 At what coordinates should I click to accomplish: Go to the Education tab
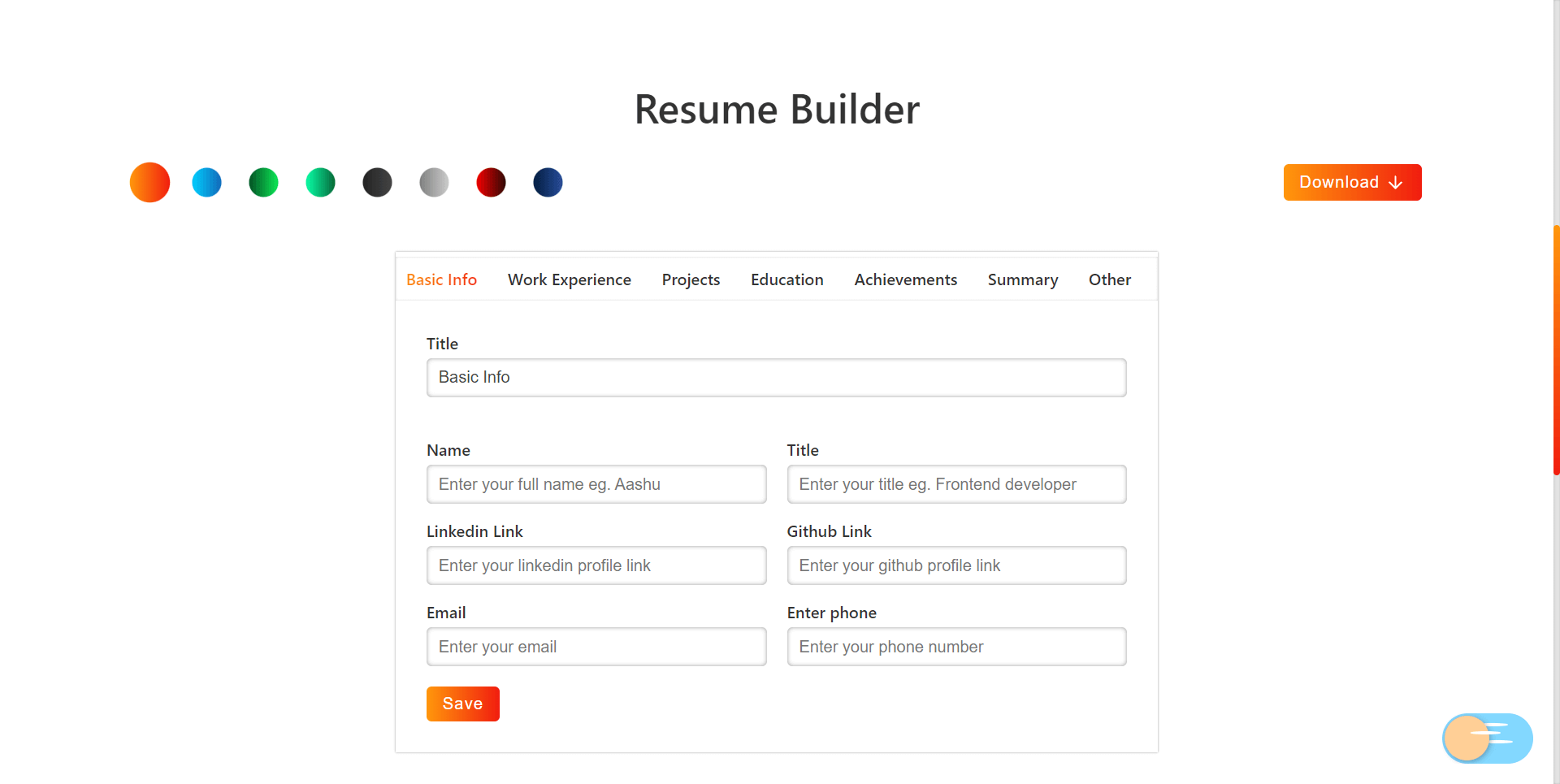(786, 279)
